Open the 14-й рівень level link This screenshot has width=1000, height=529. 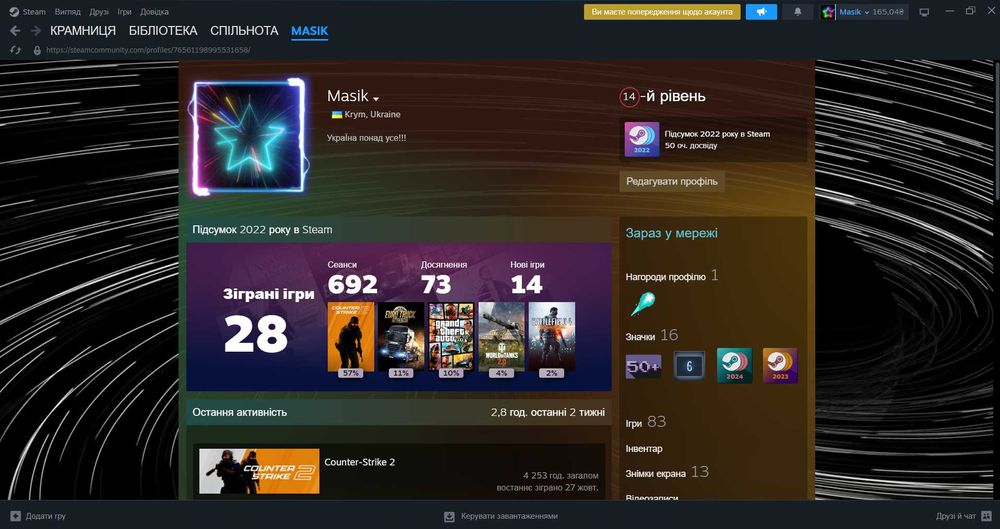[663, 96]
